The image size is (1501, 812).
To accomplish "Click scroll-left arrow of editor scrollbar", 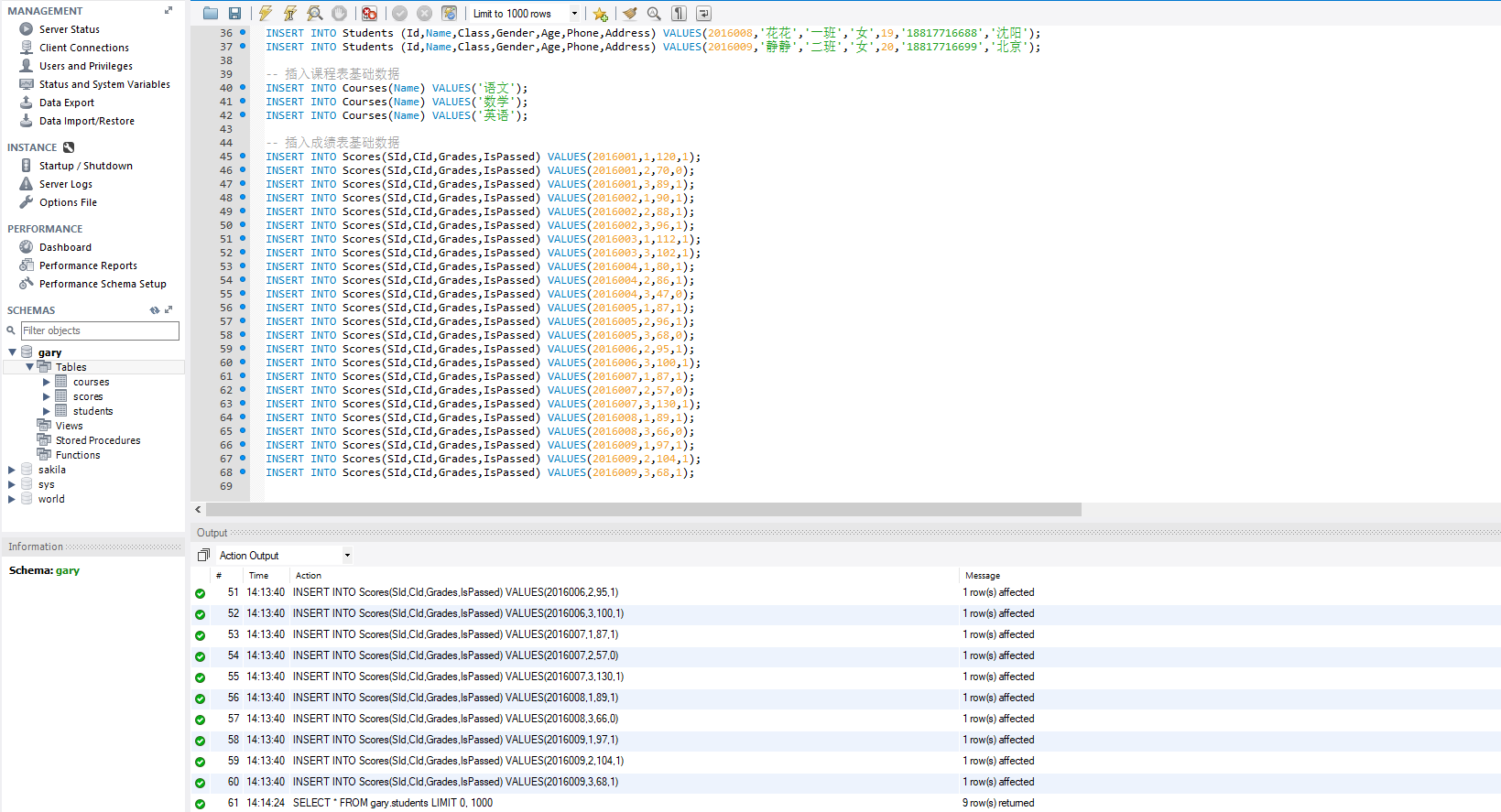I will [x=198, y=510].
